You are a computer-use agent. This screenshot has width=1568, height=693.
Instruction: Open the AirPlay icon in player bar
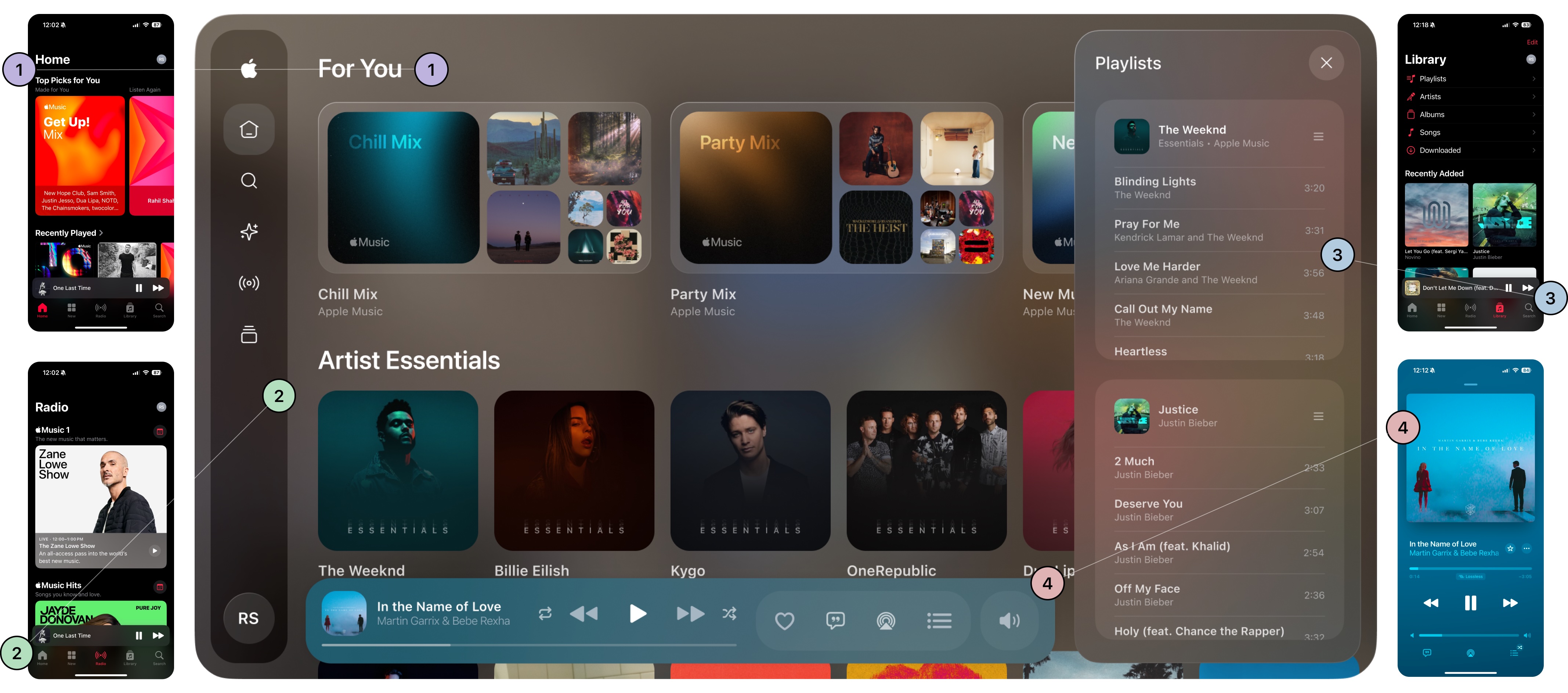pyautogui.click(x=886, y=621)
